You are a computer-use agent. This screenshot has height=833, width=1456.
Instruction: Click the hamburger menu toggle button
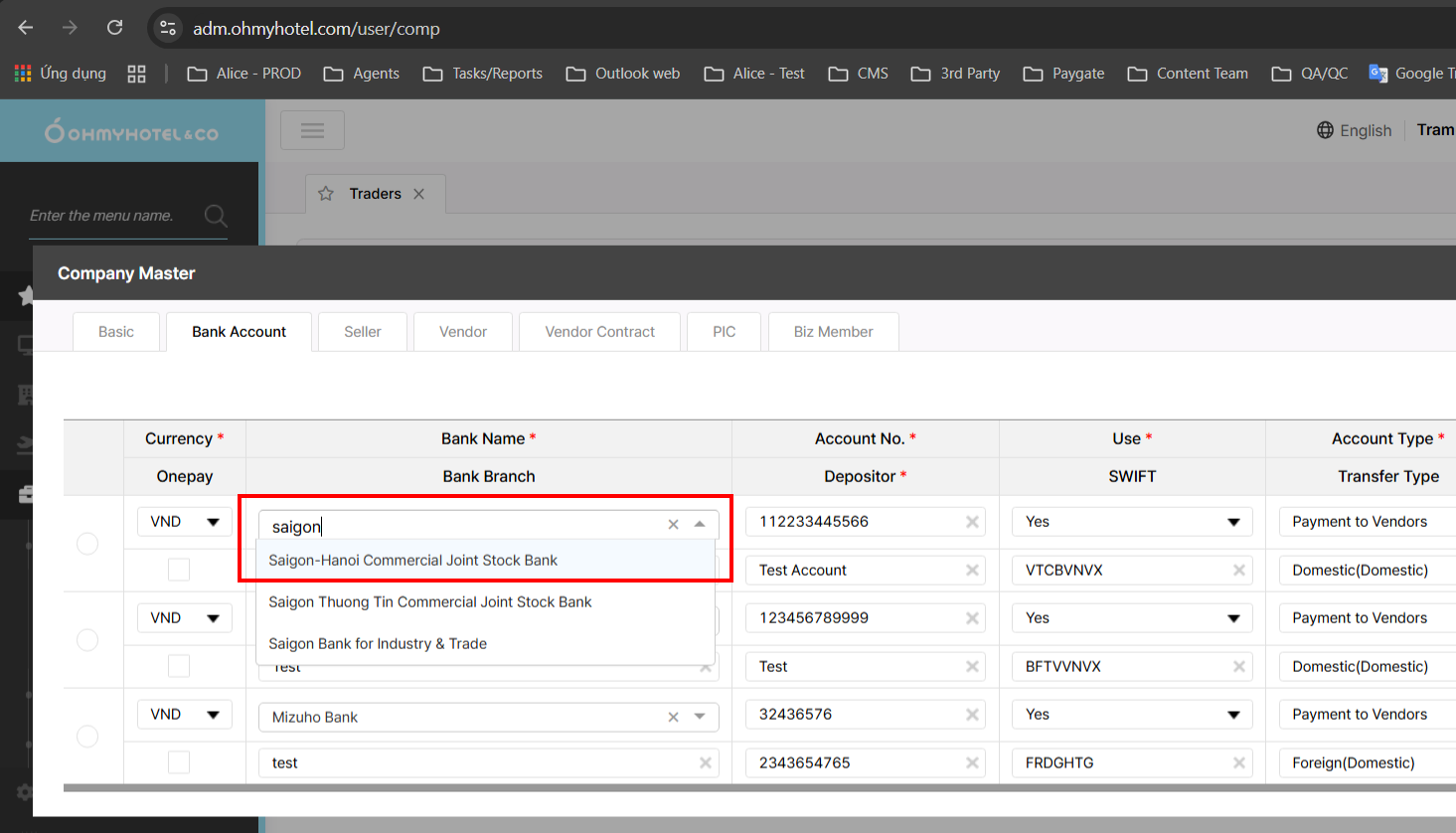click(312, 130)
